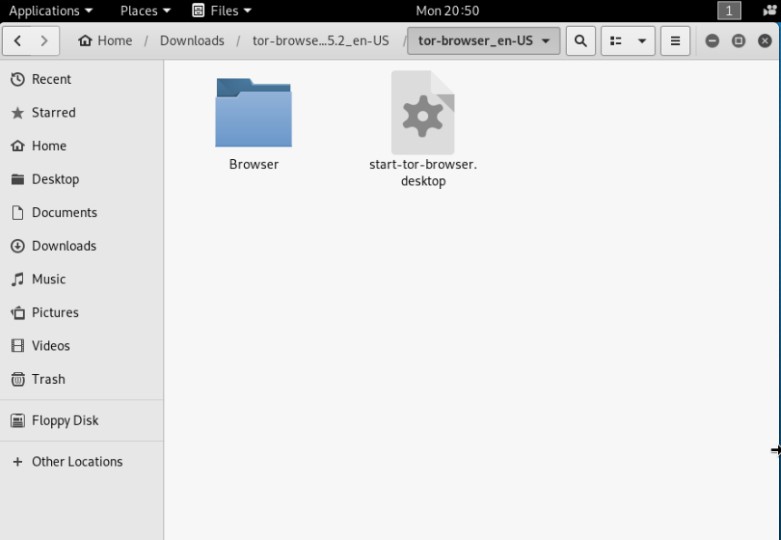
Task: Click the system tray icon at top right
Action: [x=770, y=10]
